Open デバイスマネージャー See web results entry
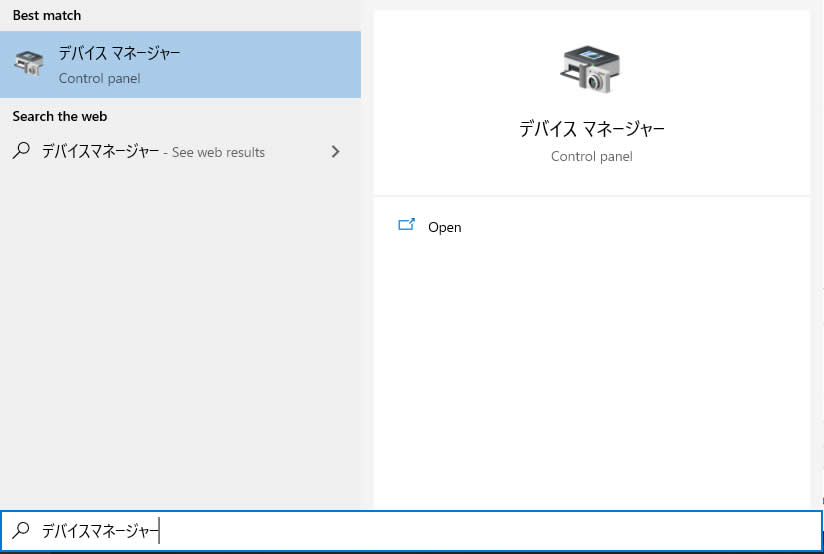 pos(180,152)
